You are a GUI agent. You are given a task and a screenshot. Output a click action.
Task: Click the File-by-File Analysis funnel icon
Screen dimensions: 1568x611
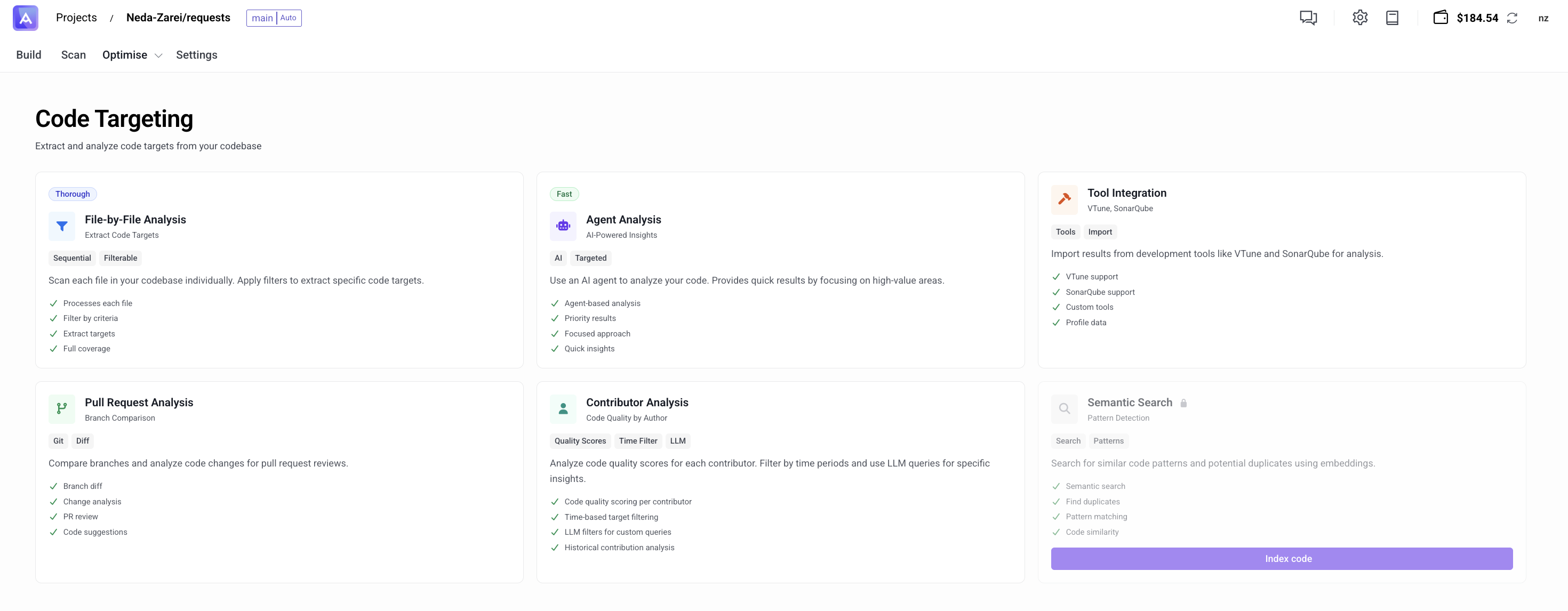(x=61, y=227)
